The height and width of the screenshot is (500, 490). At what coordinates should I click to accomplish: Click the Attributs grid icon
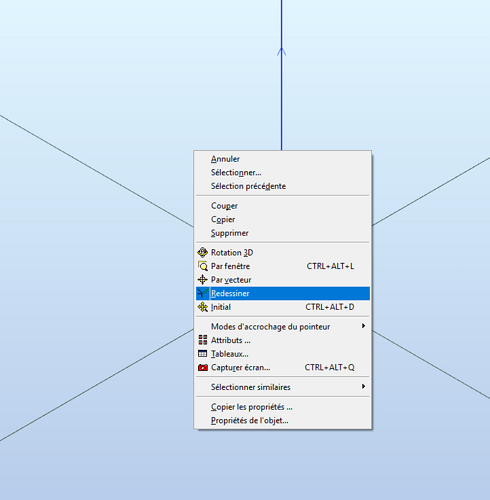[202, 340]
